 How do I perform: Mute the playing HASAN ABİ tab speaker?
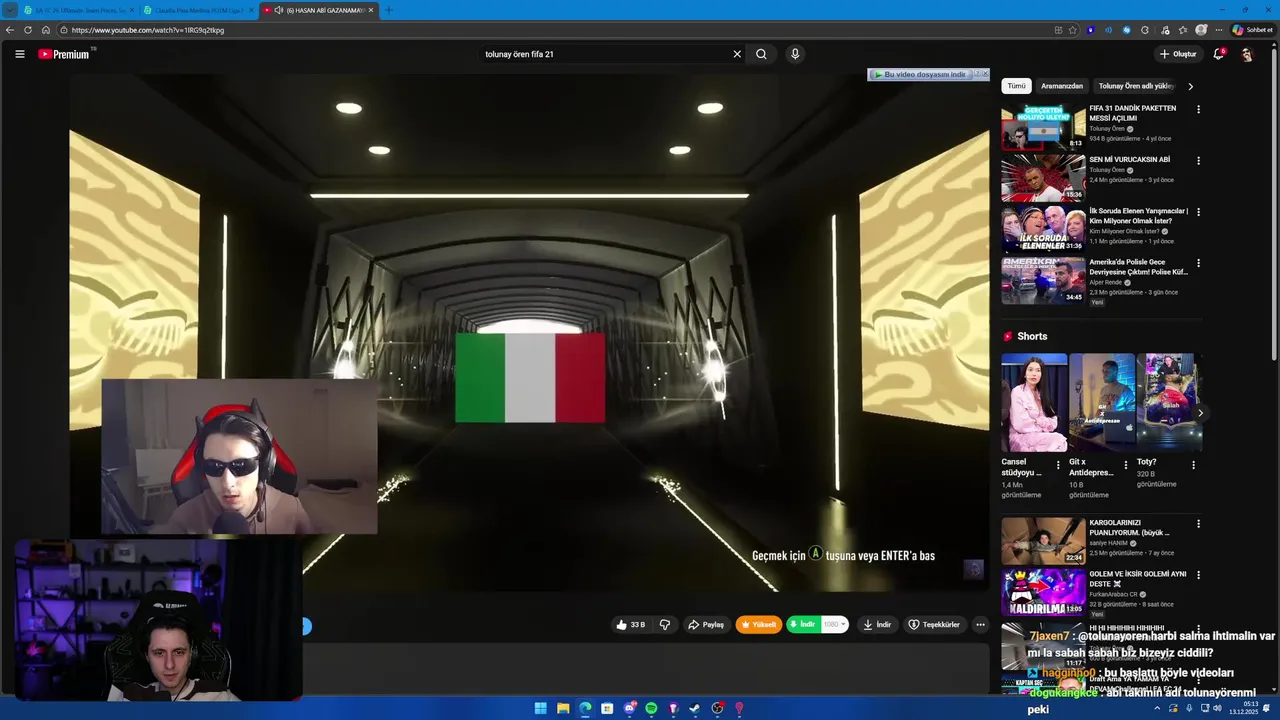tap(278, 10)
